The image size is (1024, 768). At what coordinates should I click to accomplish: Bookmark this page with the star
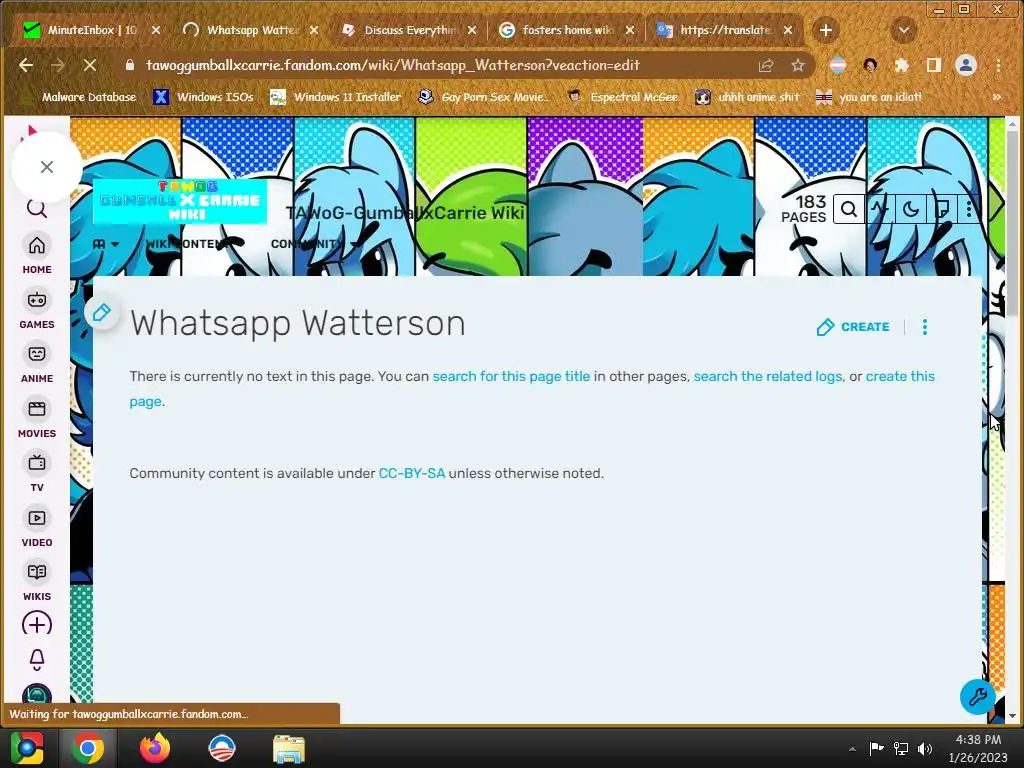[797, 65]
